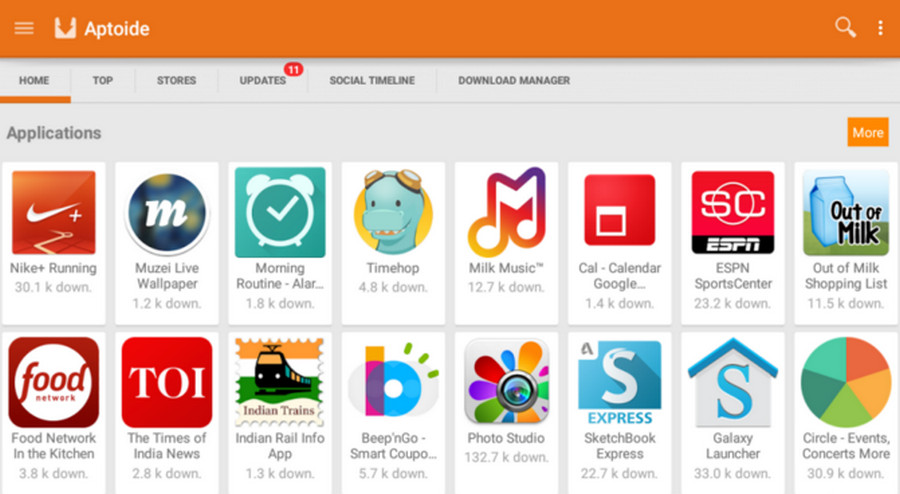
Task: Open the hamburger navigation menu
Action: pos(23,28)
